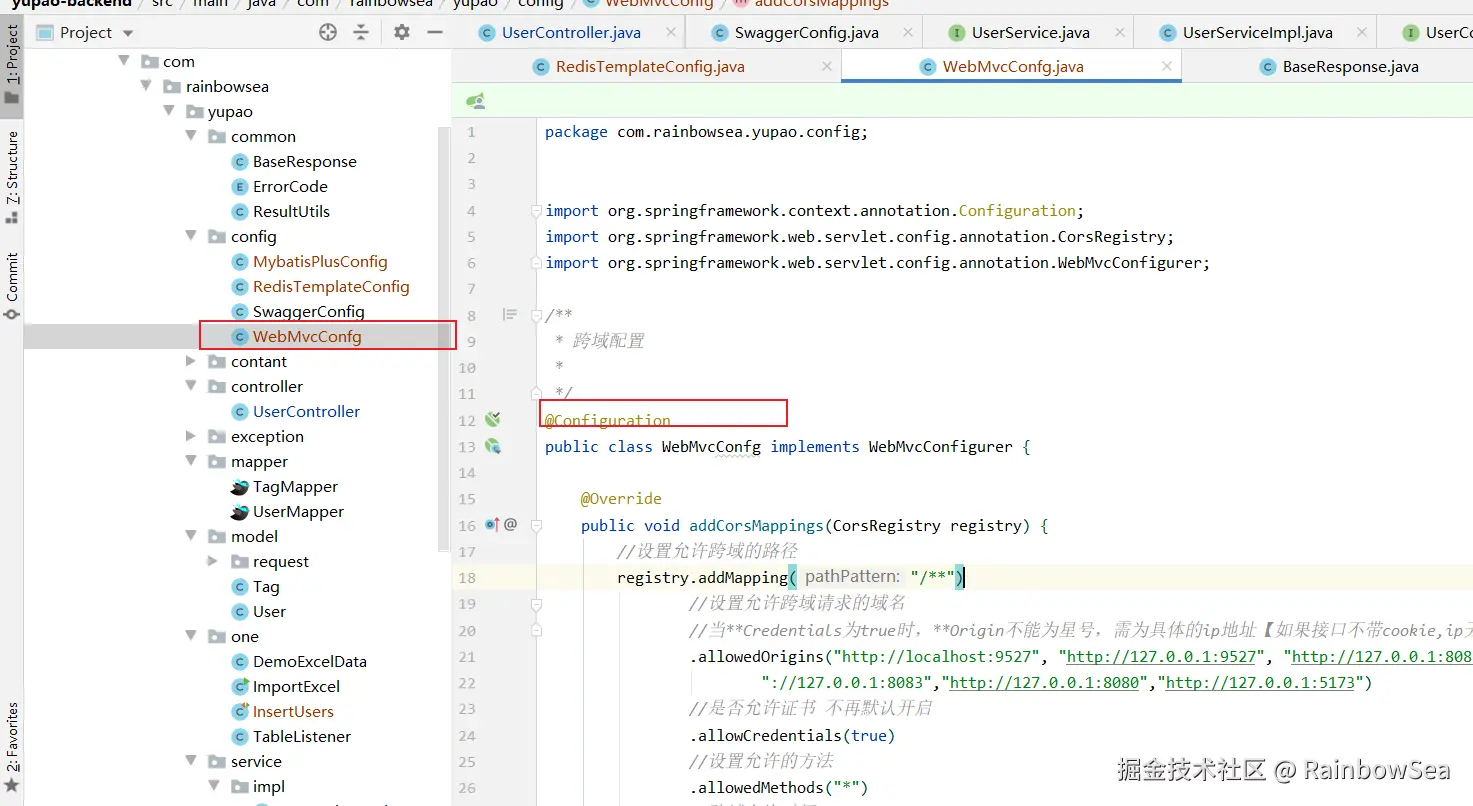Click breadcrumb WebMvcConfg at top

[x=659, y=4]
